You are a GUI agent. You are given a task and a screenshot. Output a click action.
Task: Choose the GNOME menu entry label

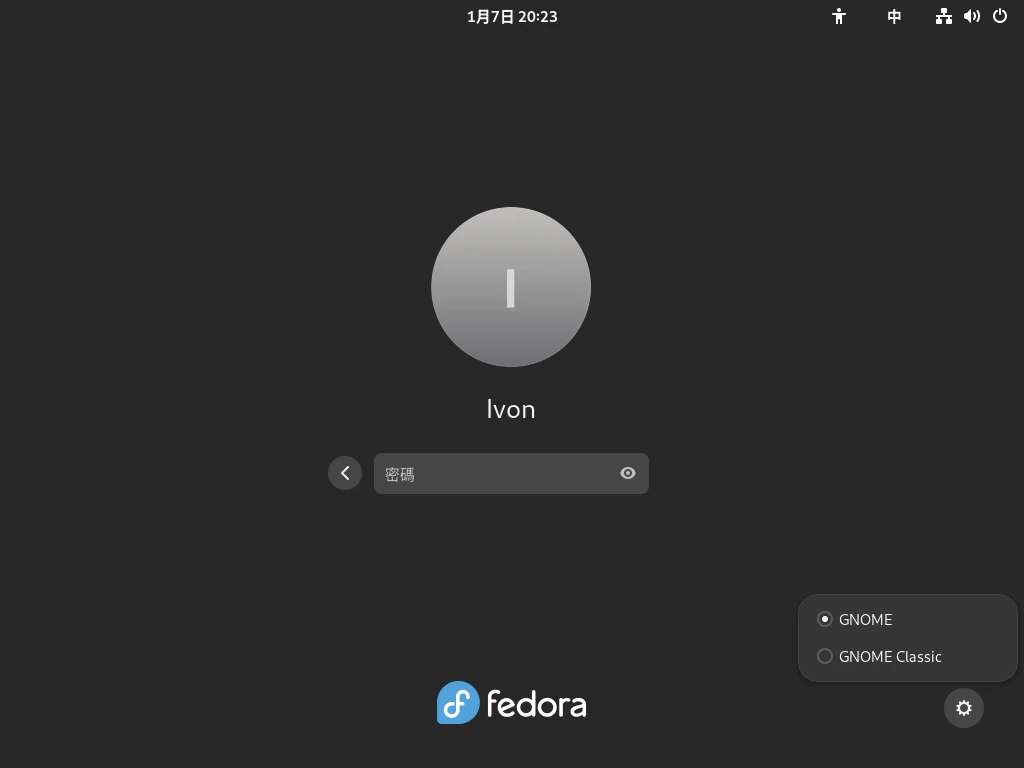(865, 619)
